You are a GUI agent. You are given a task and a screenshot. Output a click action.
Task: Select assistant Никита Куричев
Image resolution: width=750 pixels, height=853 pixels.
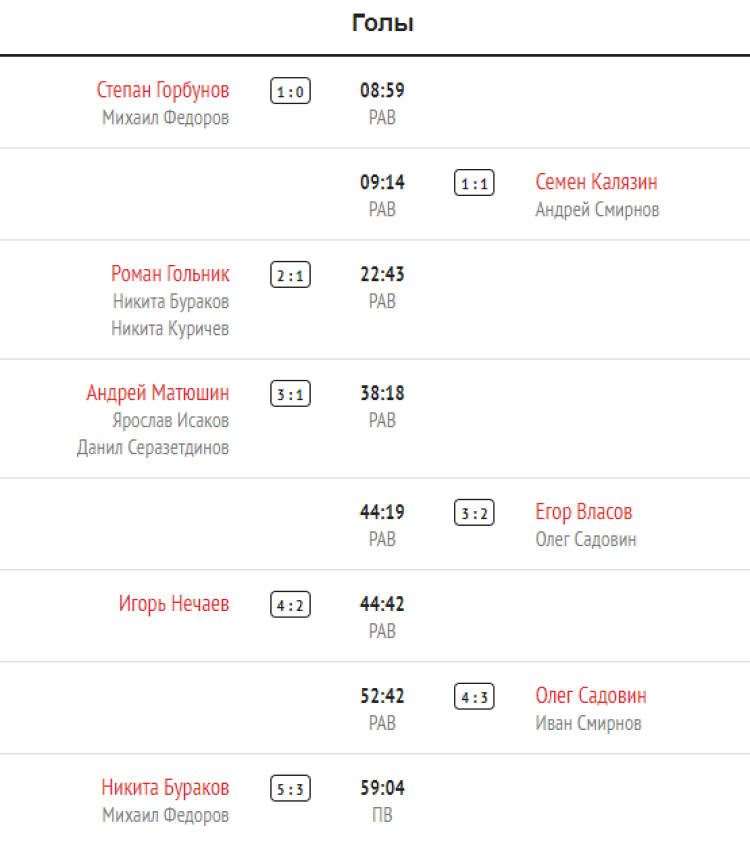pos(170,328)
